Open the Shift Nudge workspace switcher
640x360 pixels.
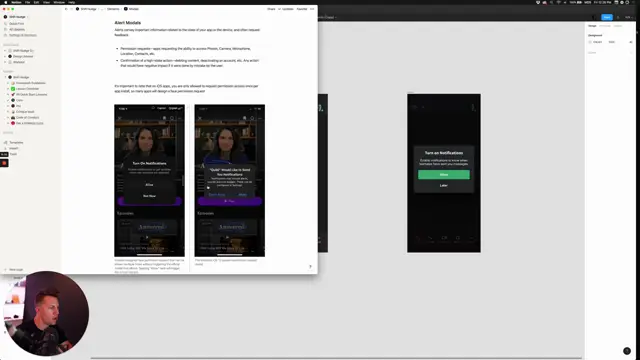(x=17, y=17)
